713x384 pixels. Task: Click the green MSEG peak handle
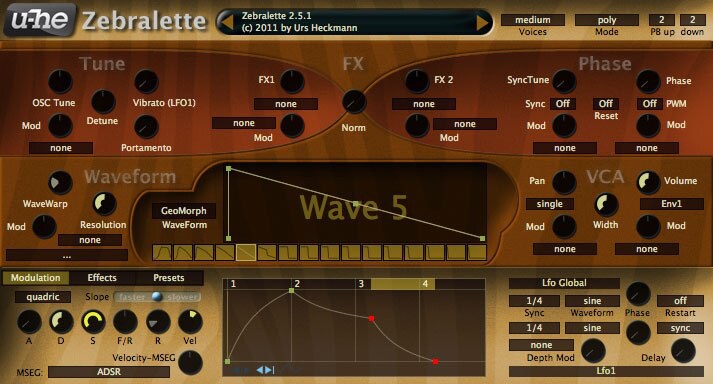(291, 290)
